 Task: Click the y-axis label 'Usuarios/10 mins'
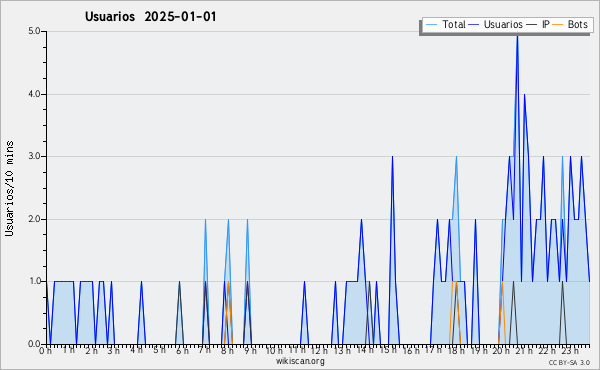tap(9, 189)
